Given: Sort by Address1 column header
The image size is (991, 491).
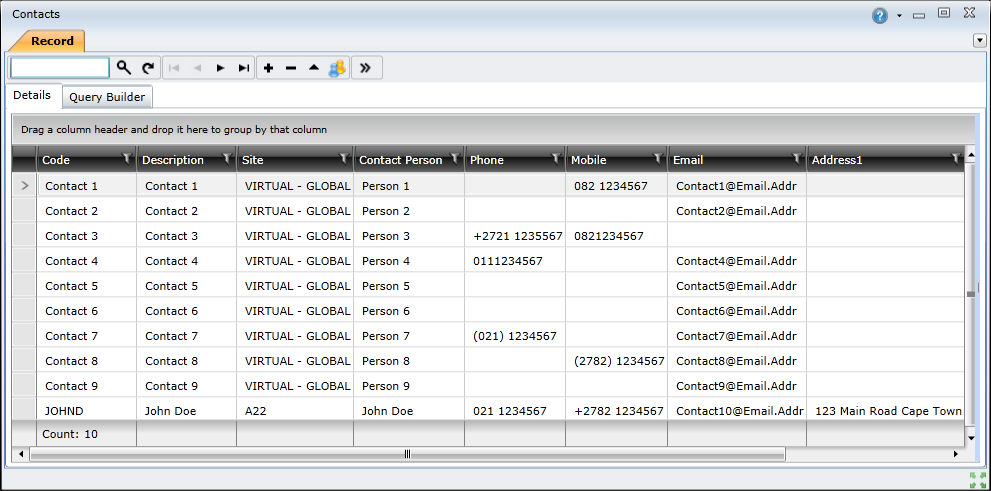Looking at the screenshot, I should [x=837, y=161].
